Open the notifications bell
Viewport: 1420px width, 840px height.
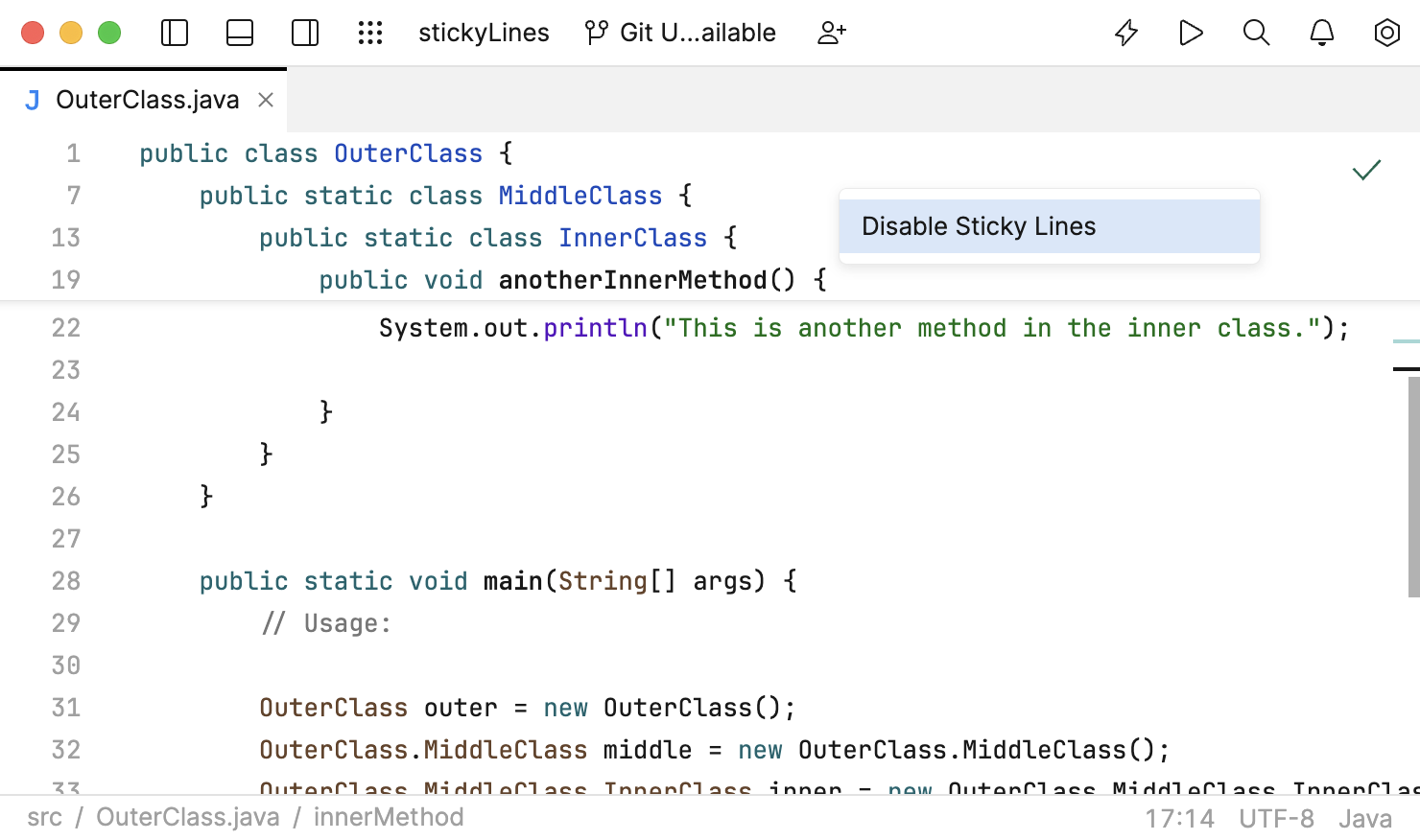(1321, 32)
